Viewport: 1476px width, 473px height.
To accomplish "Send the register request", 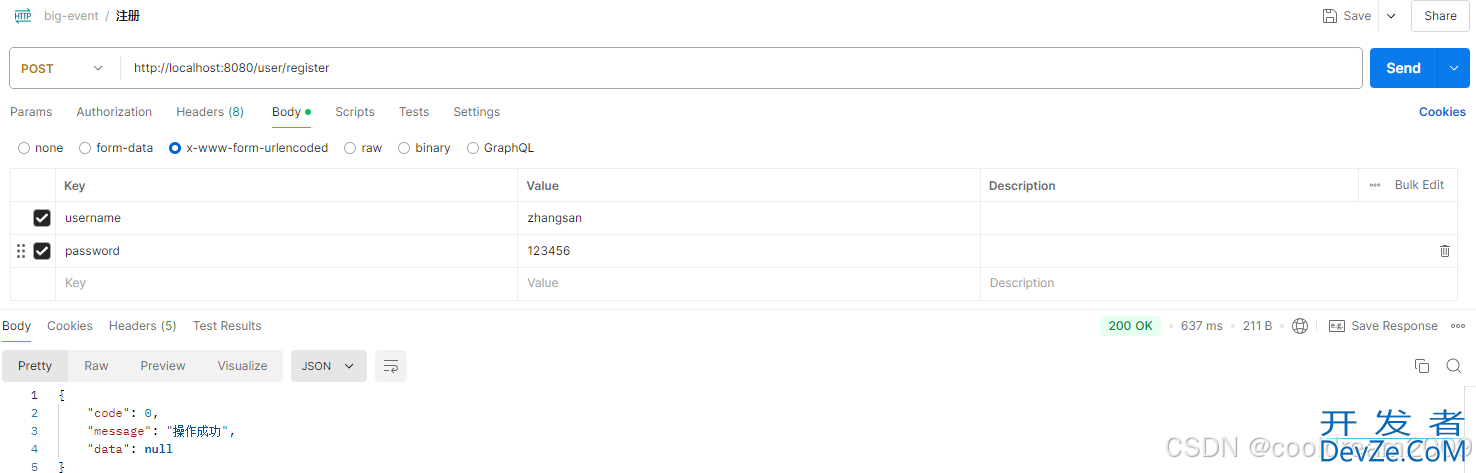I will (x=1403, y=68).
